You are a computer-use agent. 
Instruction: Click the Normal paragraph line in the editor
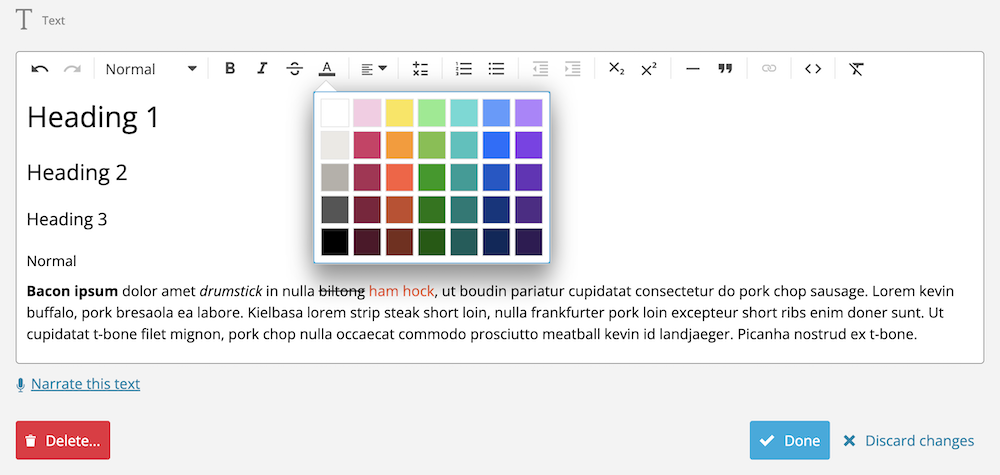[52, 261]
